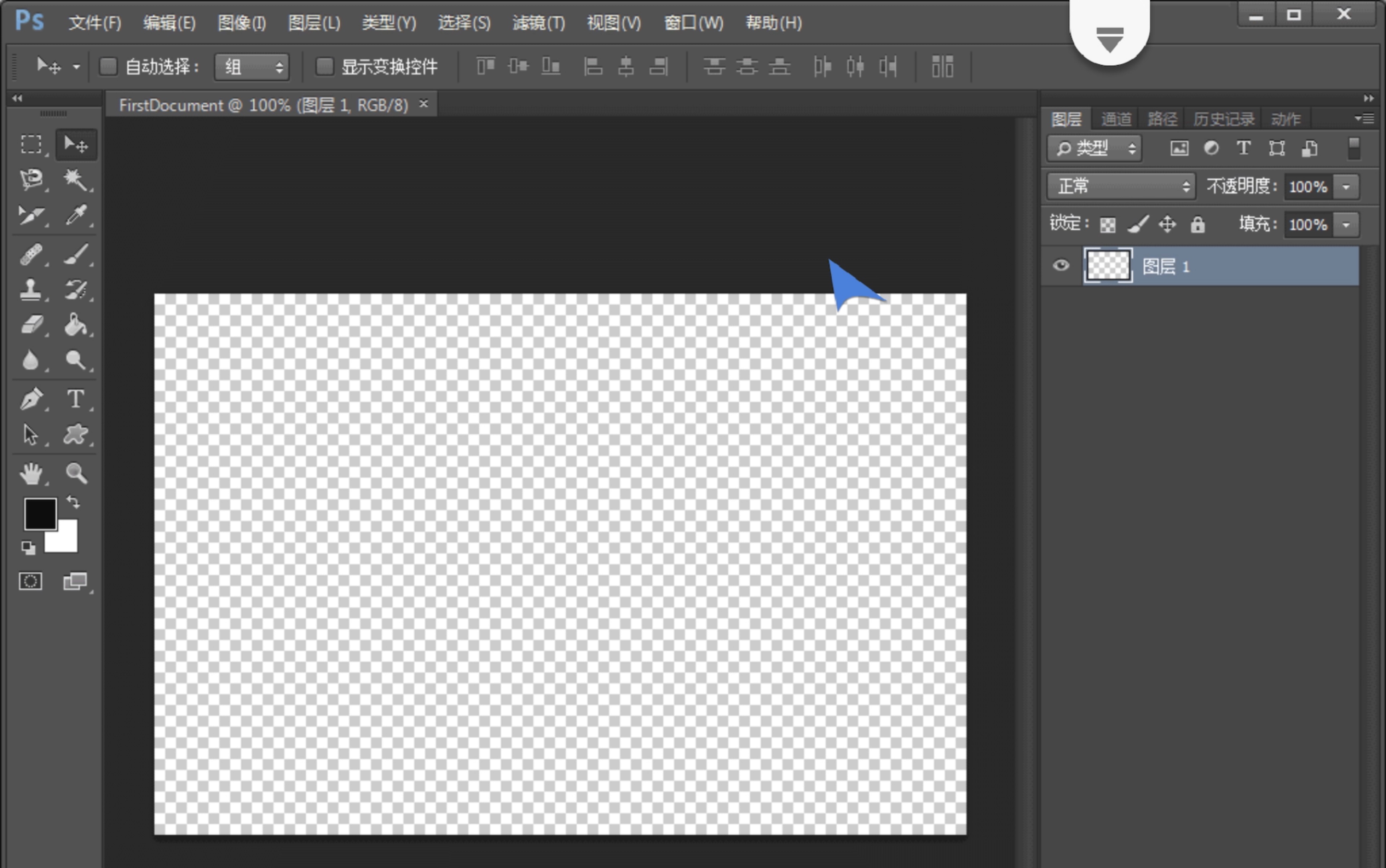Toggle Quick Mask mode

pyautogui.click(x=30, y=581)
